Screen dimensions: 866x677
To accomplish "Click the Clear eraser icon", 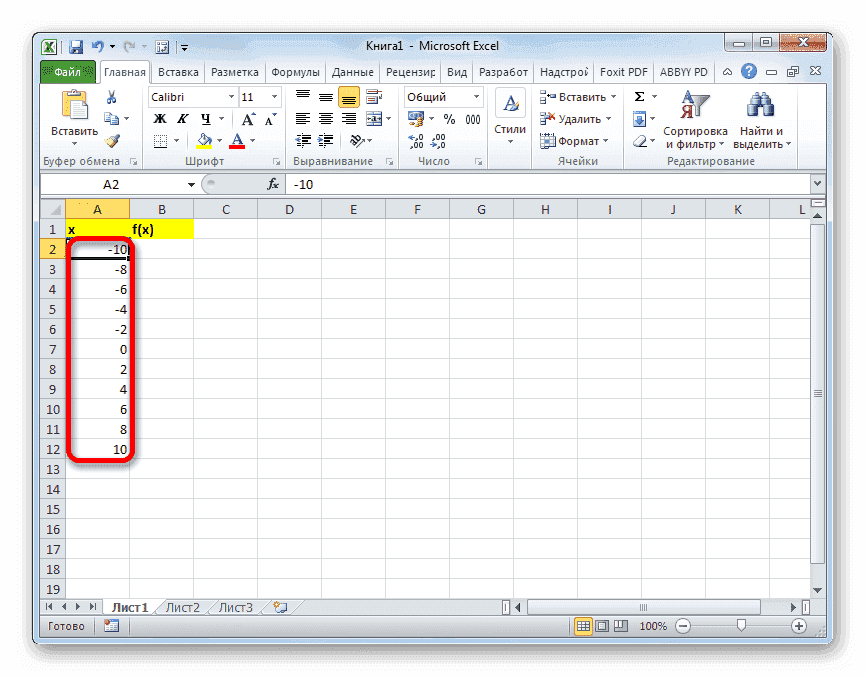I will click(640, 141).
